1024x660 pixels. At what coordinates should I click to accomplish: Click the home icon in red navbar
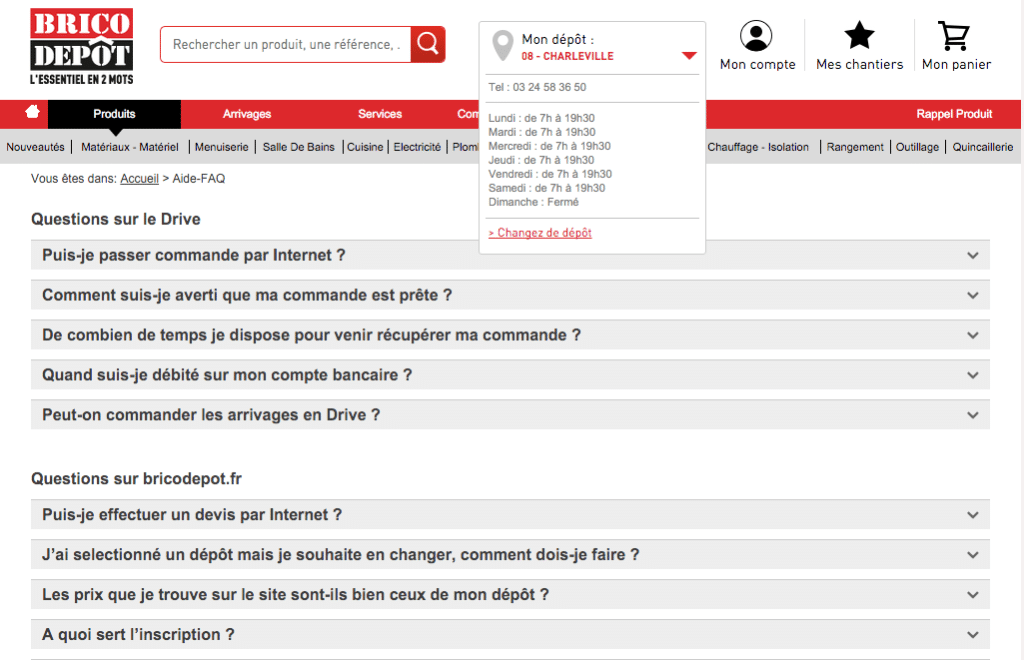click(x=33, y=113)
